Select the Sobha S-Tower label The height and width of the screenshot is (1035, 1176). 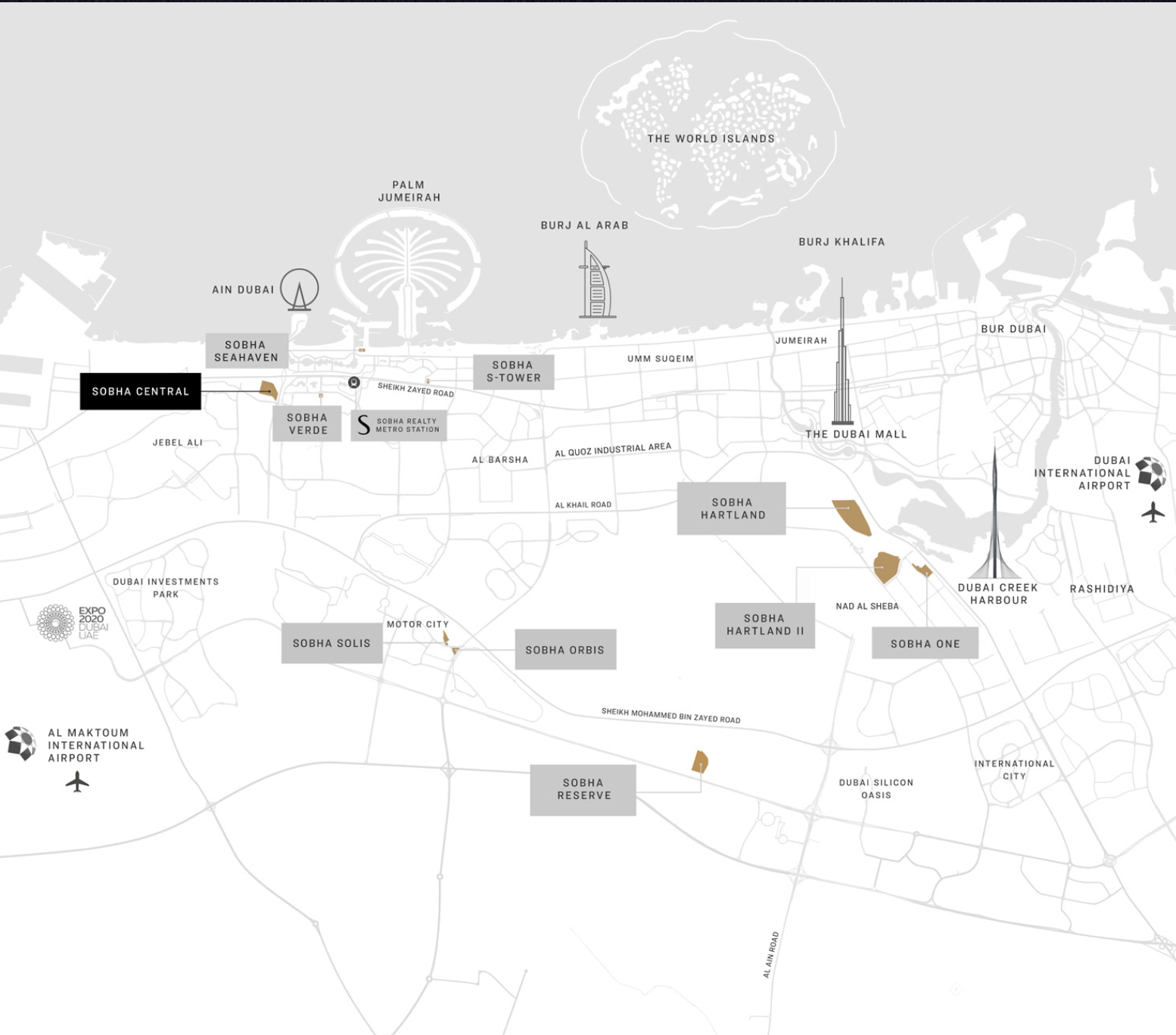pos(514,371)
